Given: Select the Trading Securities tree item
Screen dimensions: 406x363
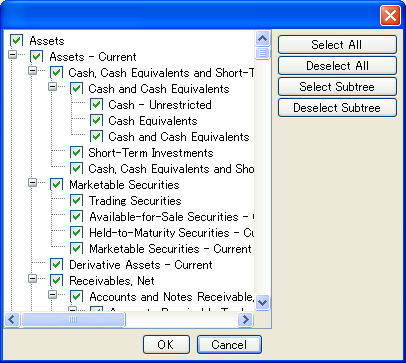Looking at the screenshot, I should coord(135,201).
